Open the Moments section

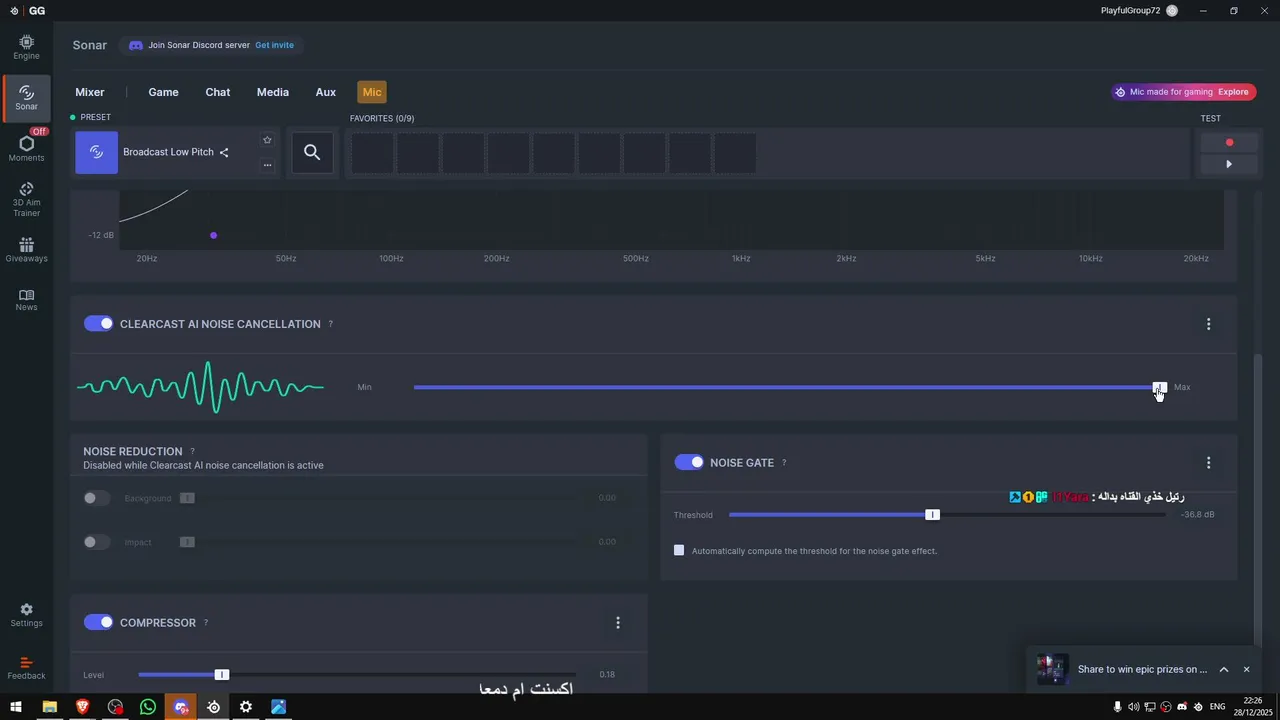click(x=26, y=146)
